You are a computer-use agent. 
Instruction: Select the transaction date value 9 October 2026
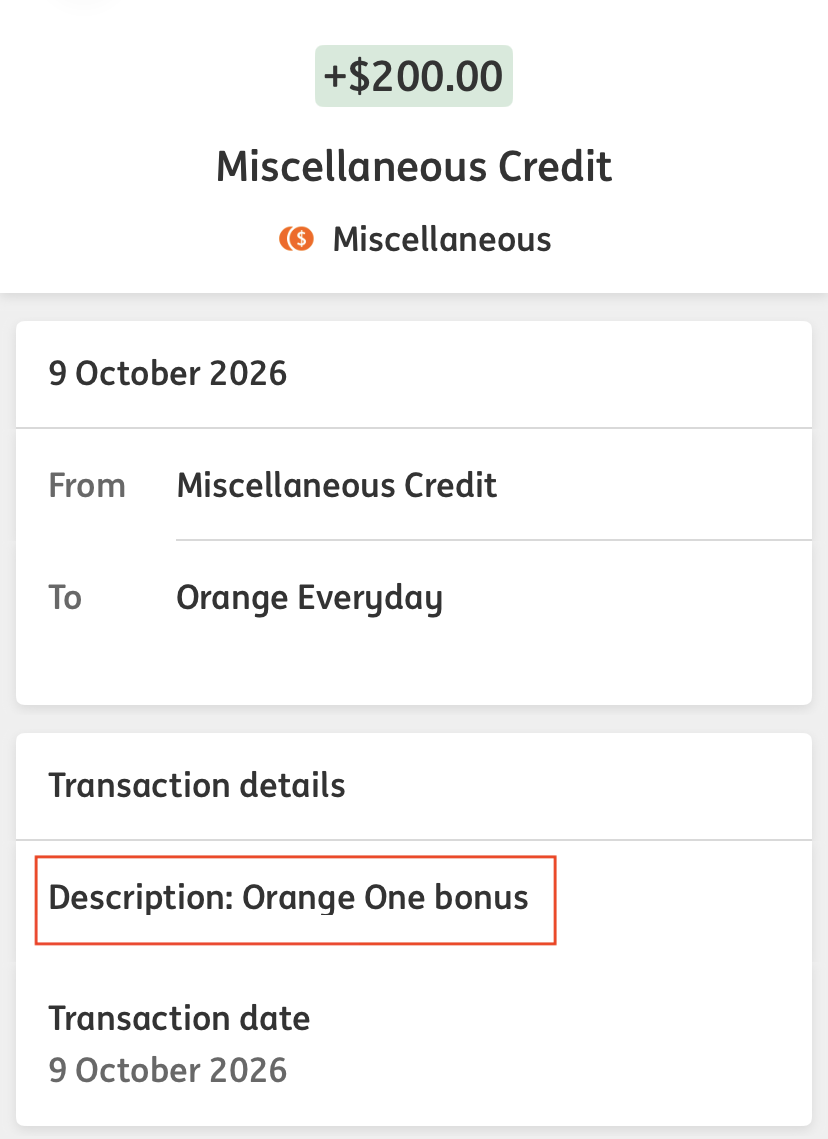click(168, 1070)
